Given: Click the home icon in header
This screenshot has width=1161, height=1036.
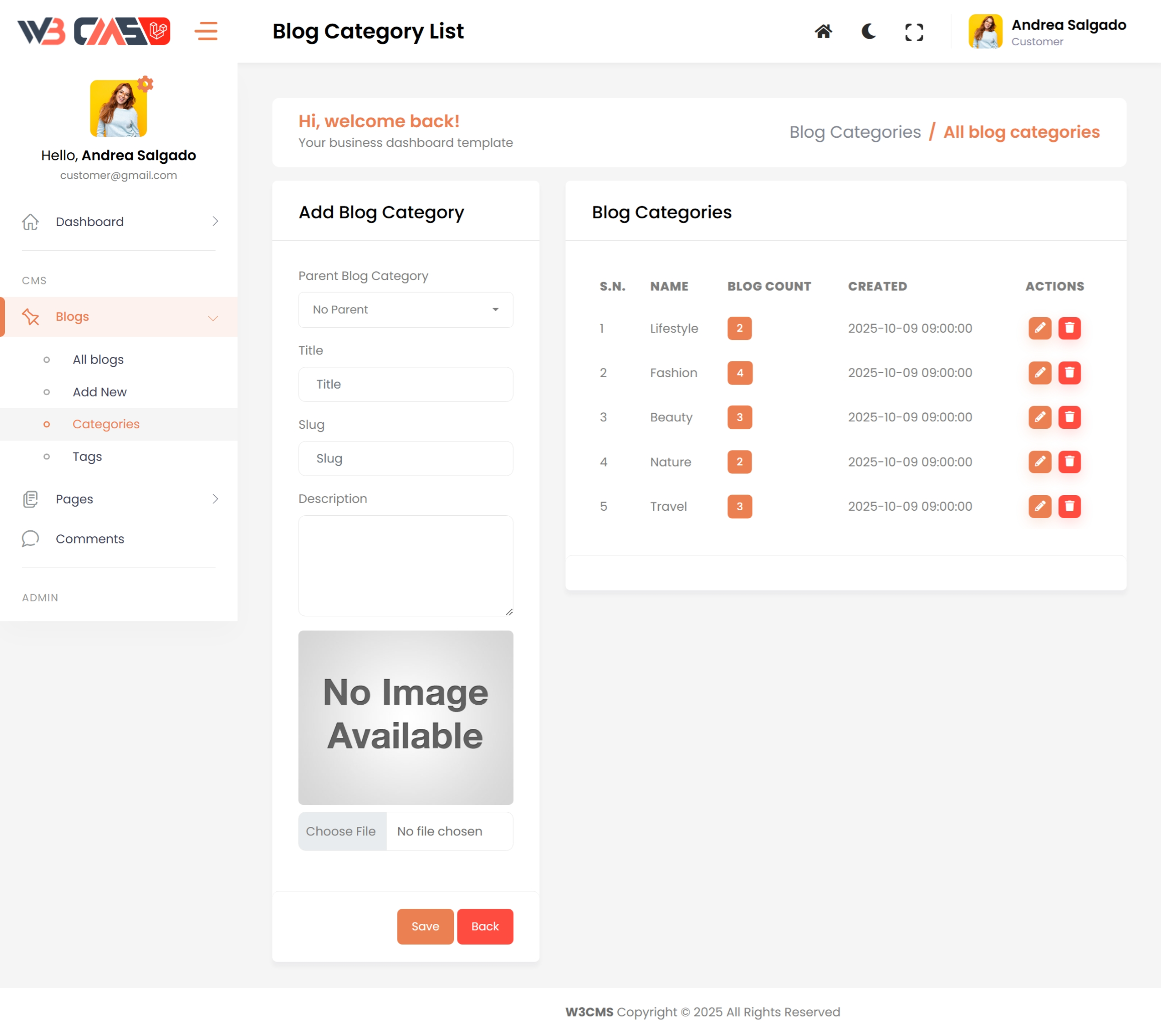Looking at the screenshot, I should point(823,31).
